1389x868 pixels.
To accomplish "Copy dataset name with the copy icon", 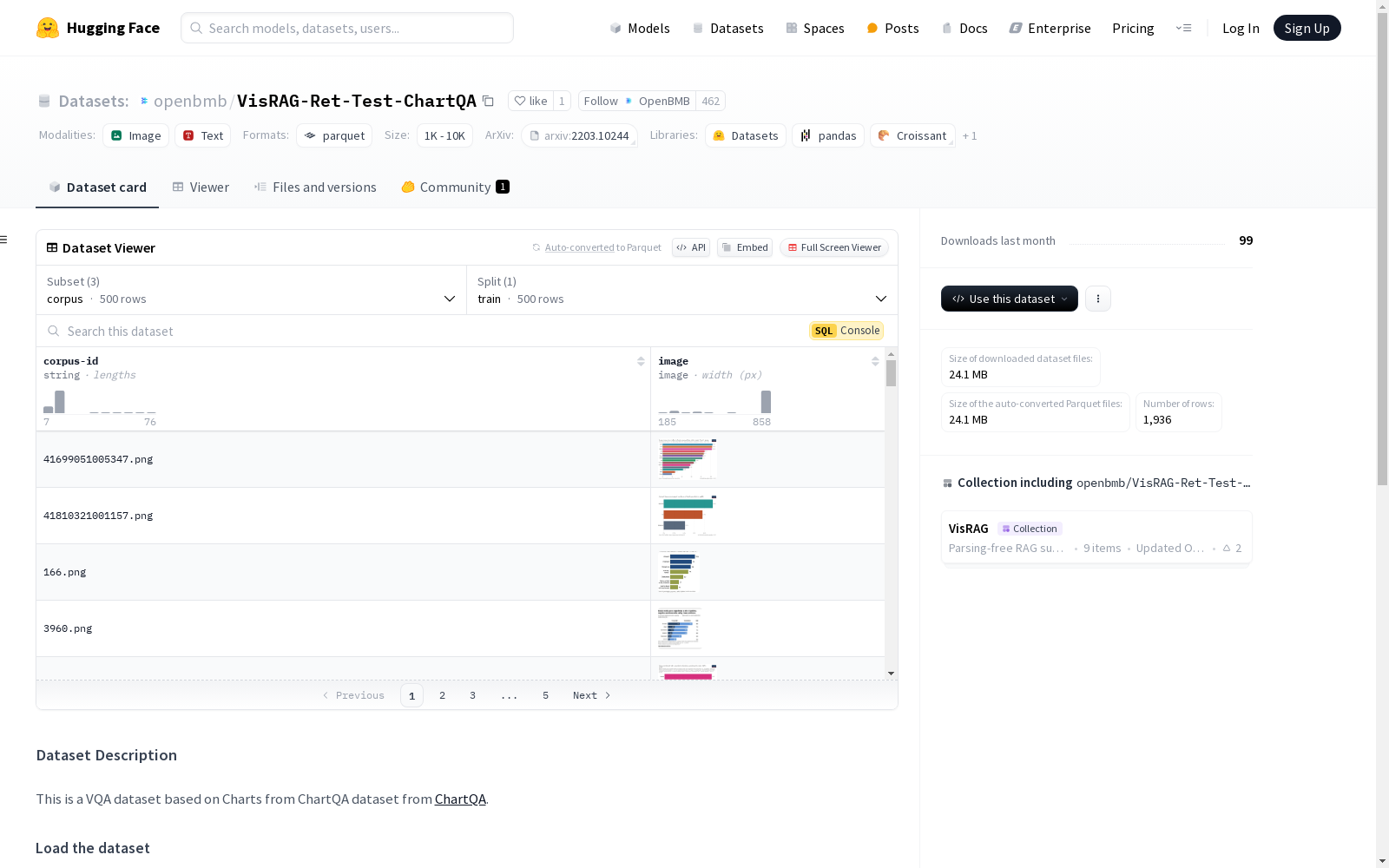I will click(x=489, y=102).
